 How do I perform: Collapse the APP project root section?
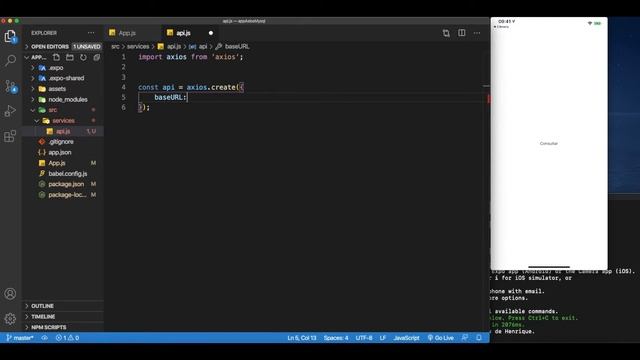(39, 58)
